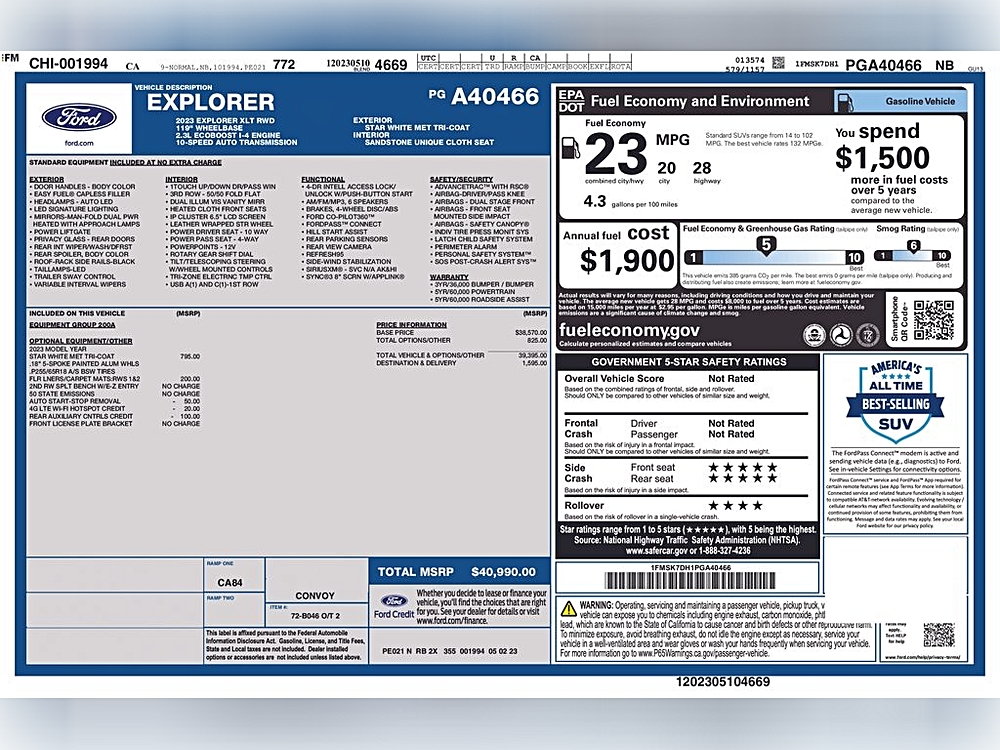Open the fueleconomy.gov link
Image resolution: width=1000 pixels, height=750 pixels.
(629, 330)
